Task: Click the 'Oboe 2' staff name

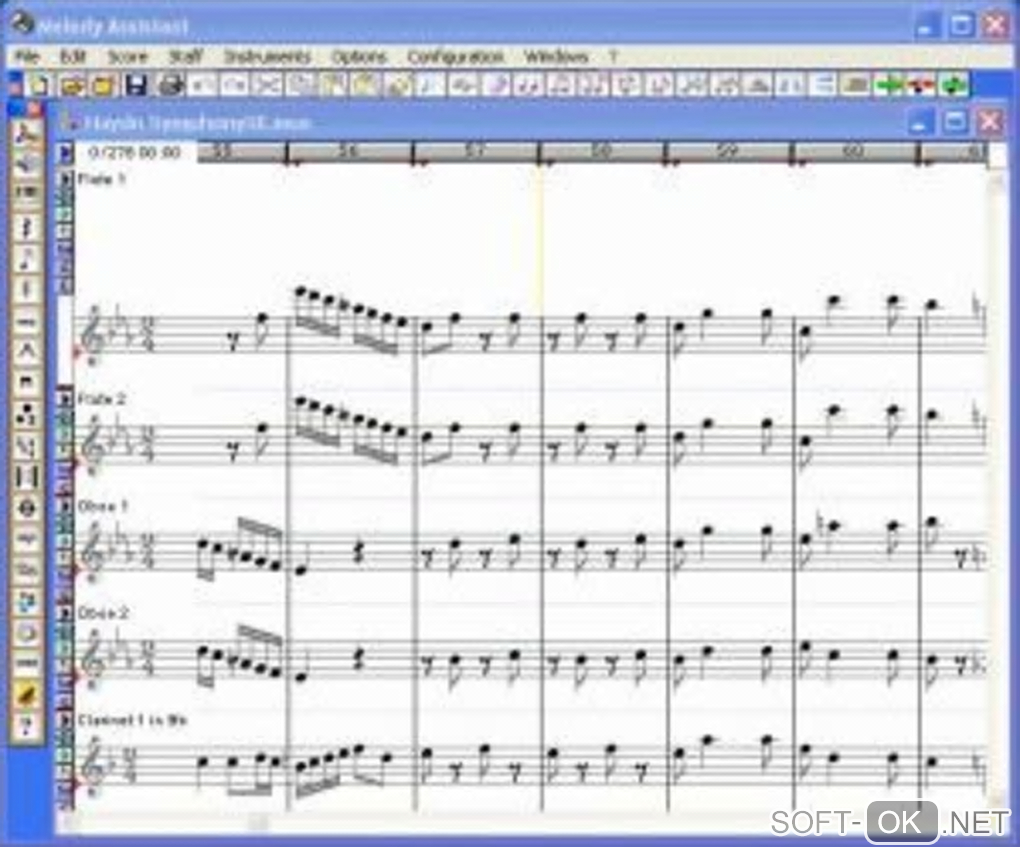Action: point(103,613)
